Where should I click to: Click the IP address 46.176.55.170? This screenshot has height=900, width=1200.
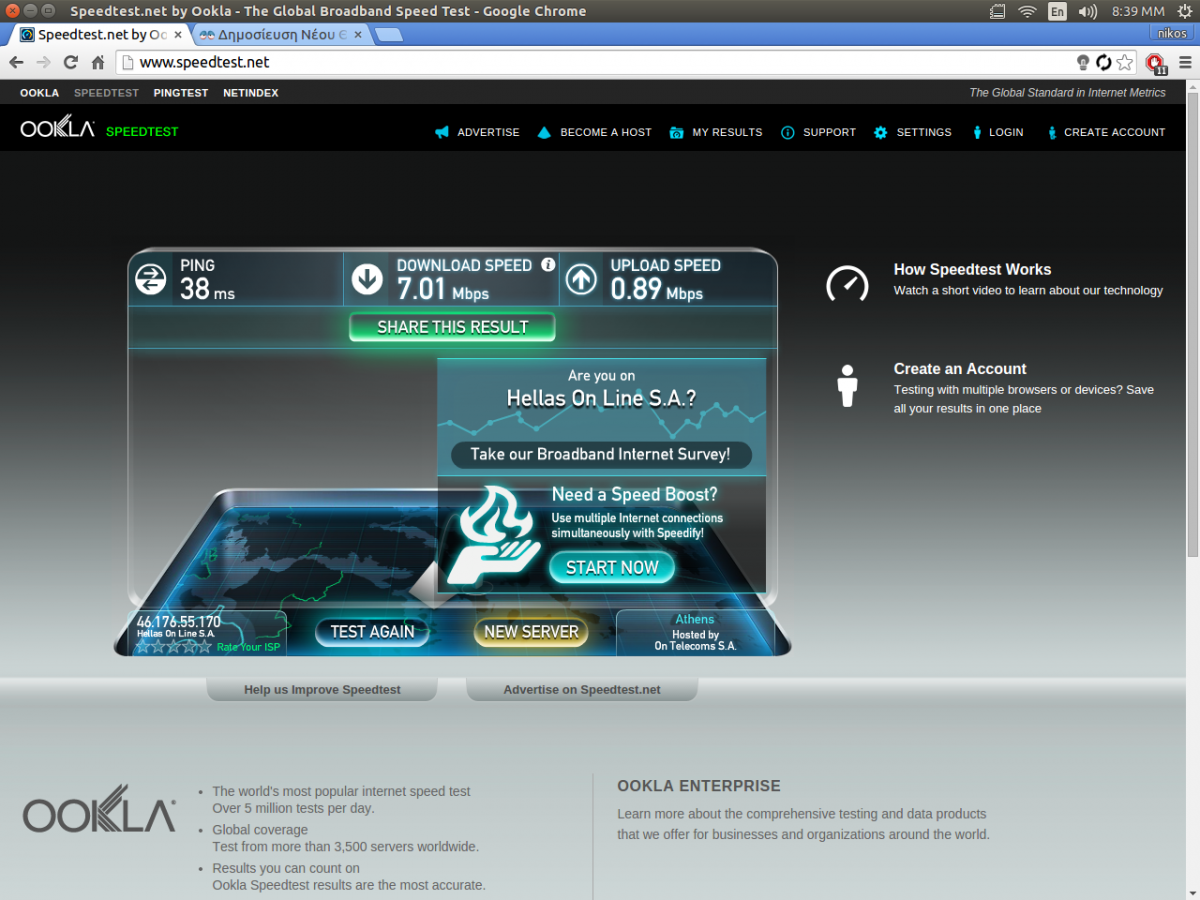click(x=178, y=622)
